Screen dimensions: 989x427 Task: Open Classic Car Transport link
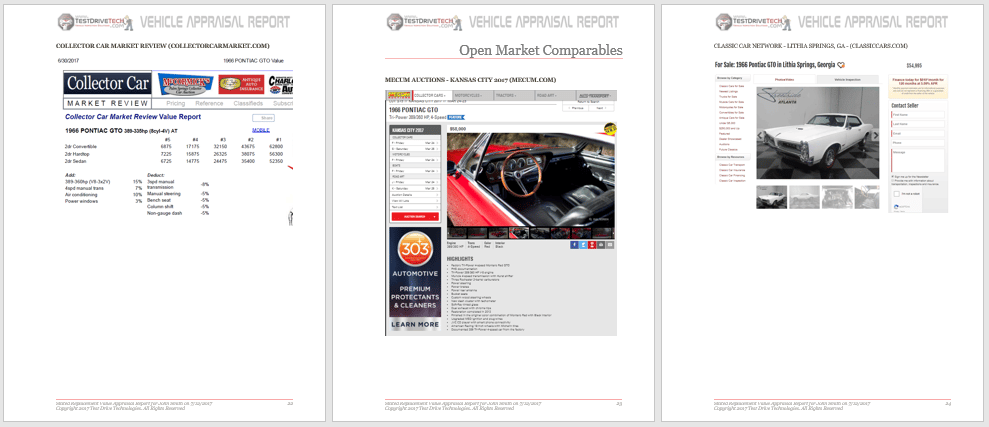733,165
